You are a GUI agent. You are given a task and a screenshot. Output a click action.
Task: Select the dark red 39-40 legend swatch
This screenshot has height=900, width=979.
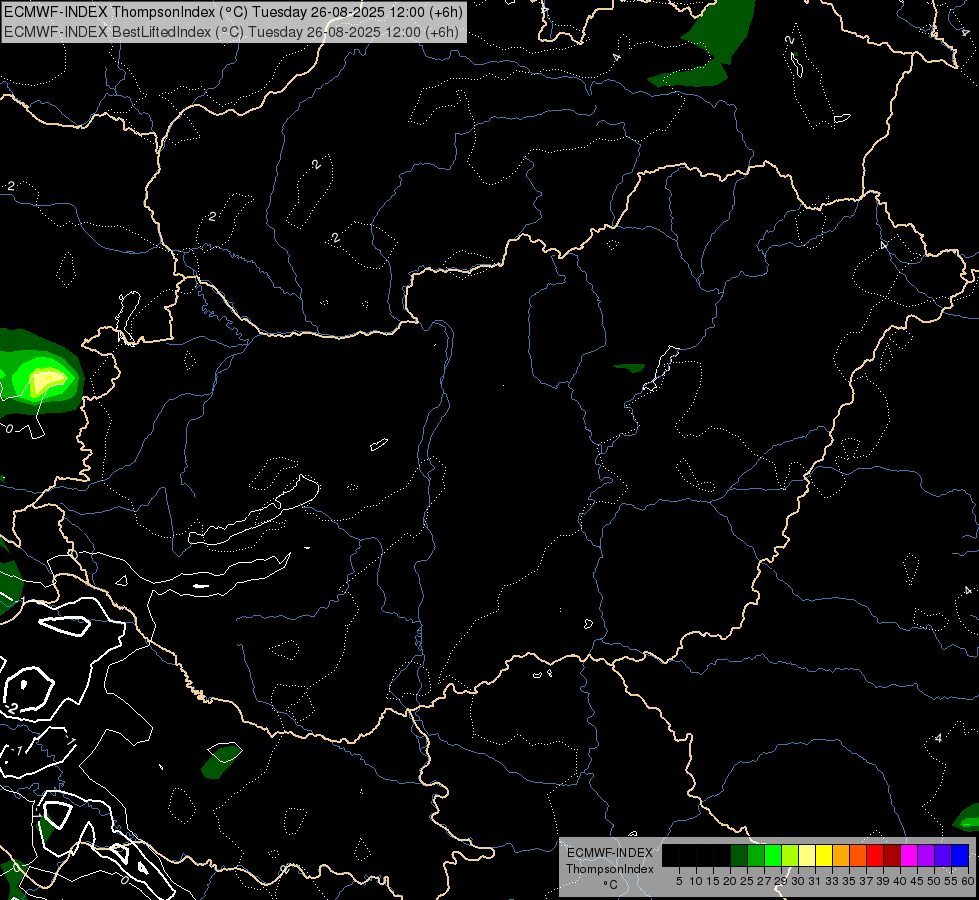892,855
